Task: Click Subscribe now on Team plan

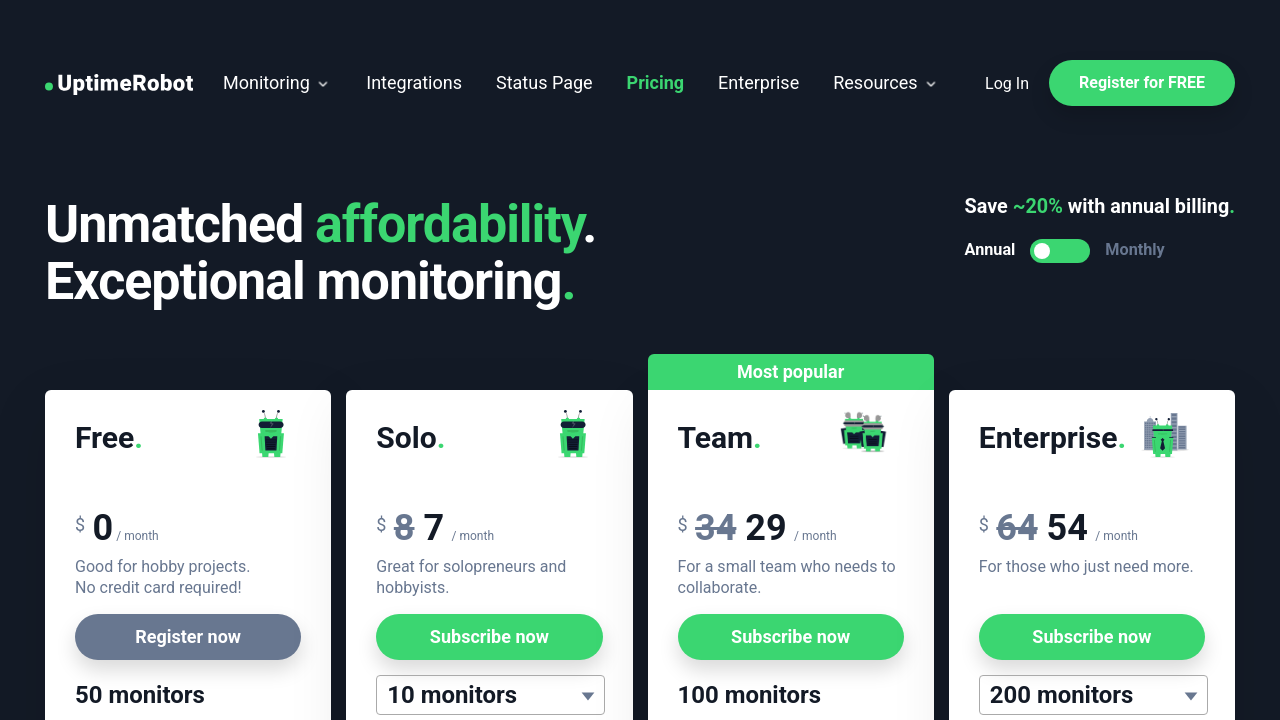Action: point(790,637)
